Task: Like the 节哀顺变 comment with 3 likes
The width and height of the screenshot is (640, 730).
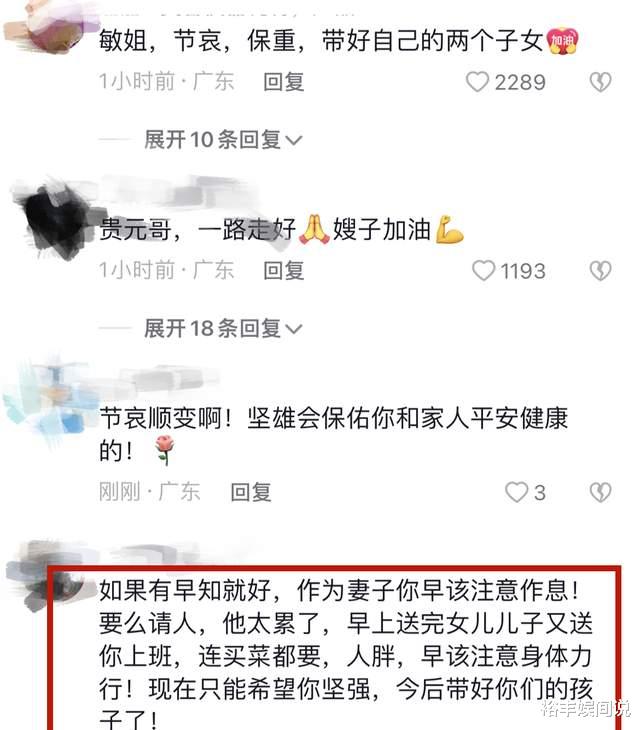Action: pos(517,492)
